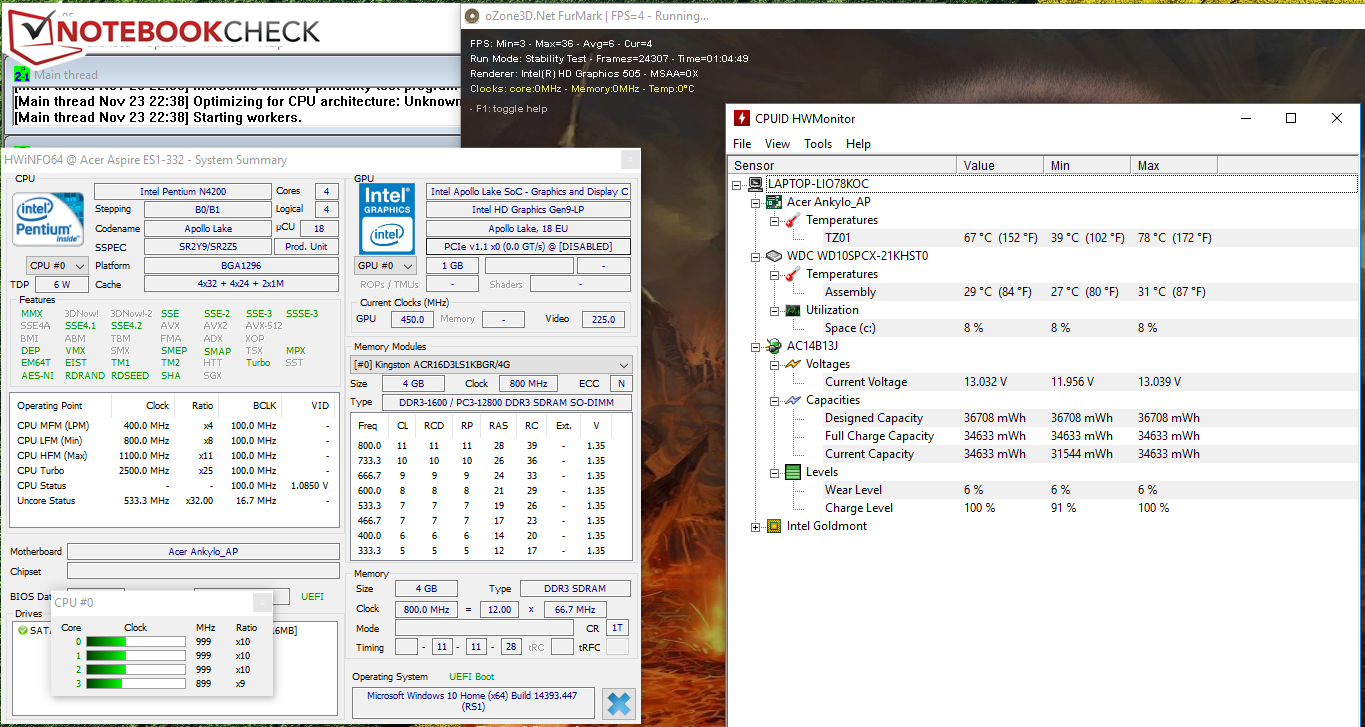1365x727 pixels.
Task: Click the Core 0 clock bar
Action: click(x=135, y=642)
